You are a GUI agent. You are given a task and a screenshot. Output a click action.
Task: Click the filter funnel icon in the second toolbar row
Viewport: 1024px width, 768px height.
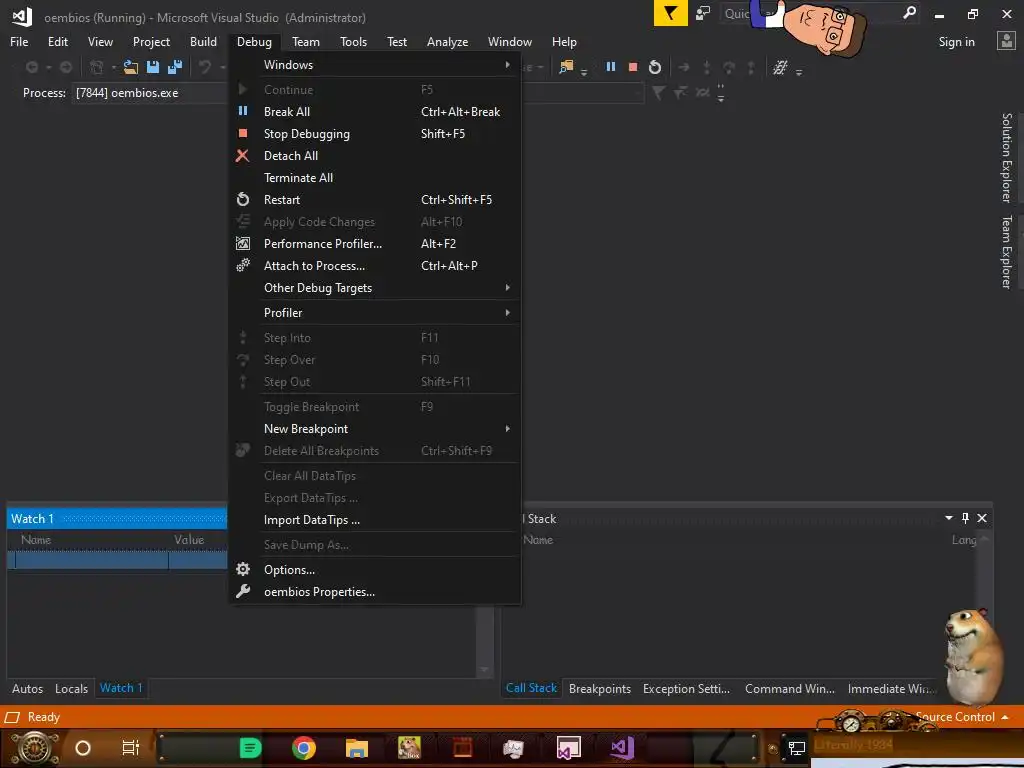[x=658, y=93]
